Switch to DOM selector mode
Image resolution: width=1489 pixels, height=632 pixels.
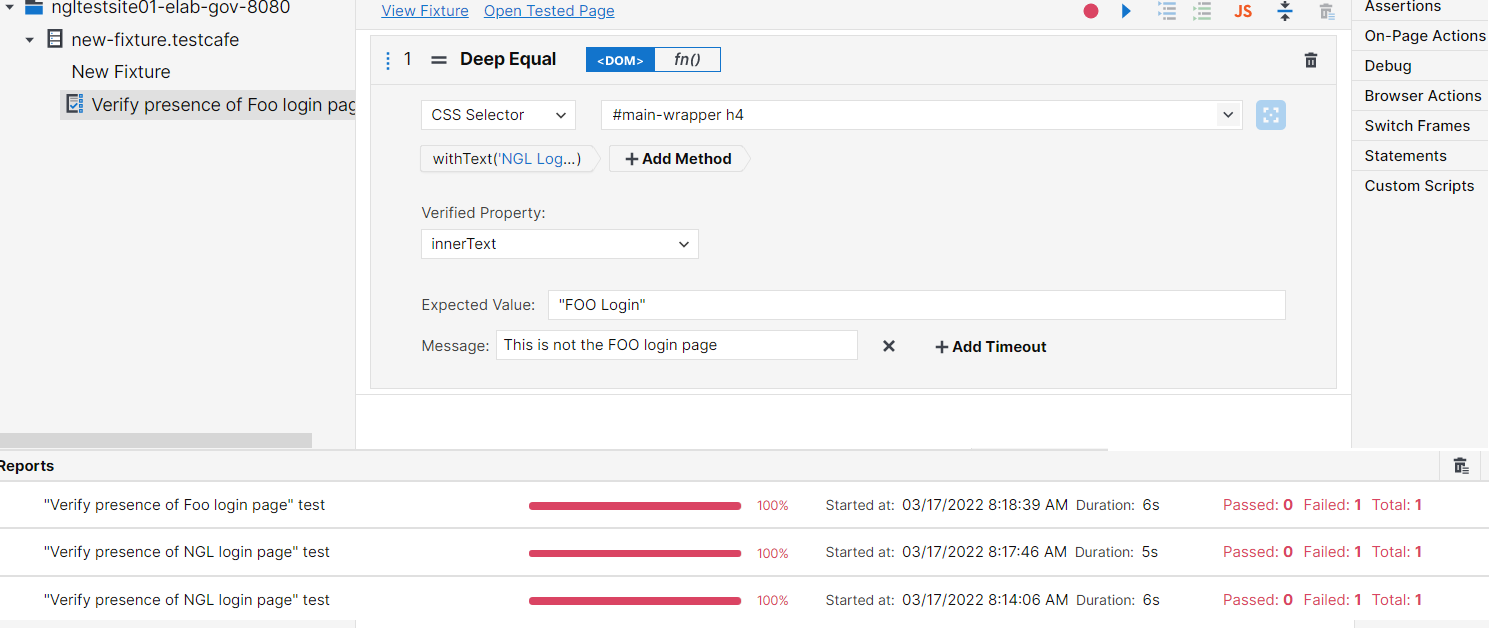[620, 60]
